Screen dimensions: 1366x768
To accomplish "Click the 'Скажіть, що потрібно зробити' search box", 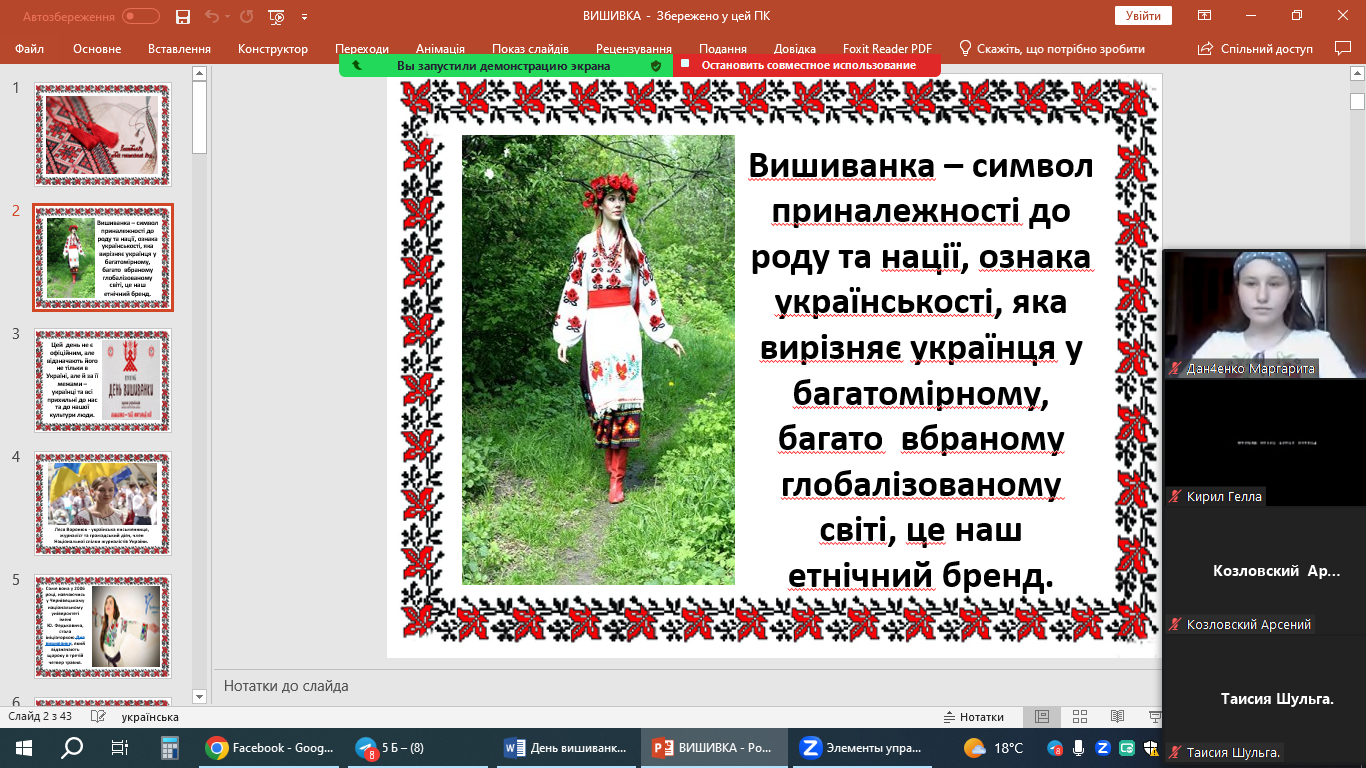I will click(1052, 49).
